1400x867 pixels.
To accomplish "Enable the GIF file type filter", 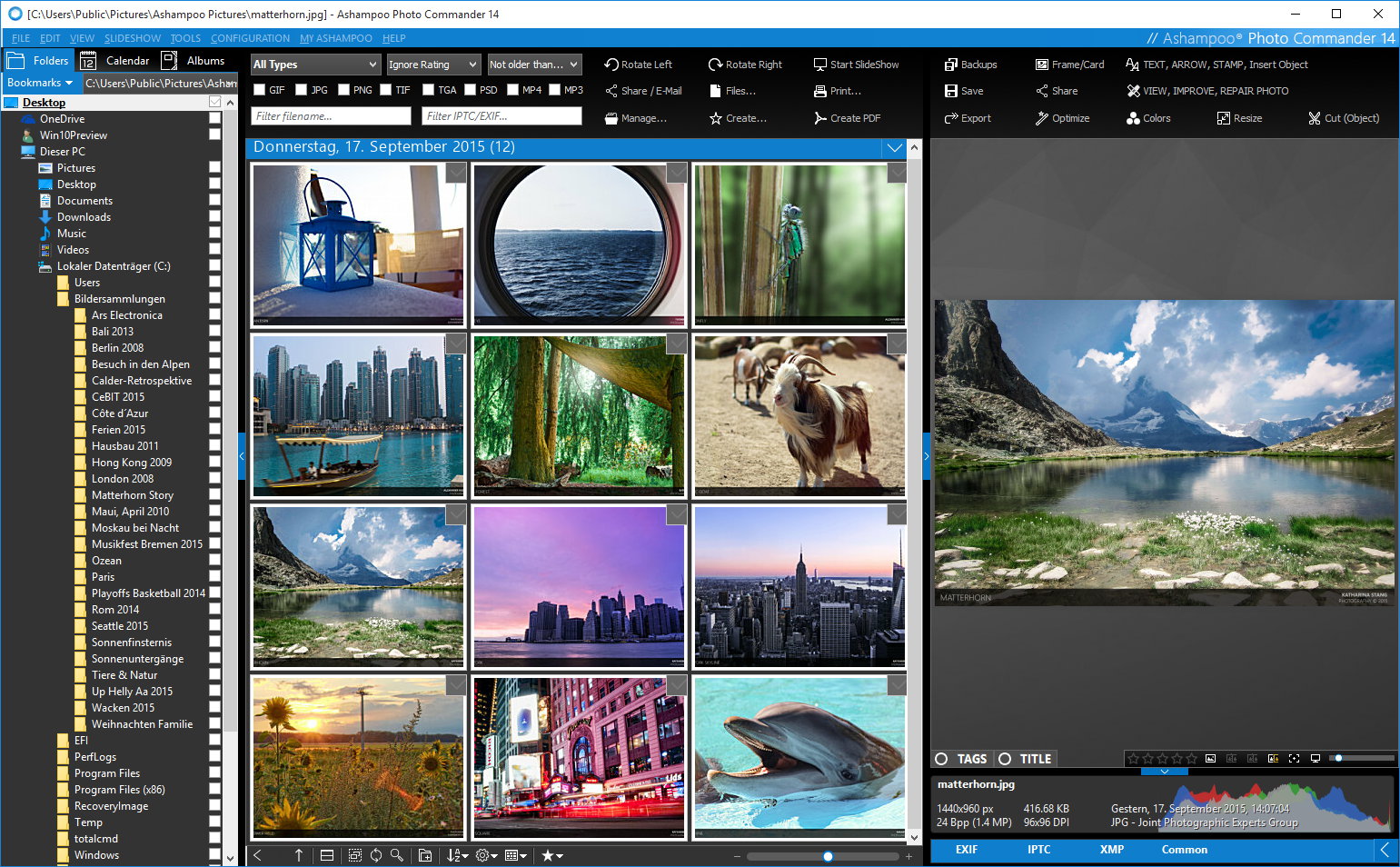I will pos(260,90).
